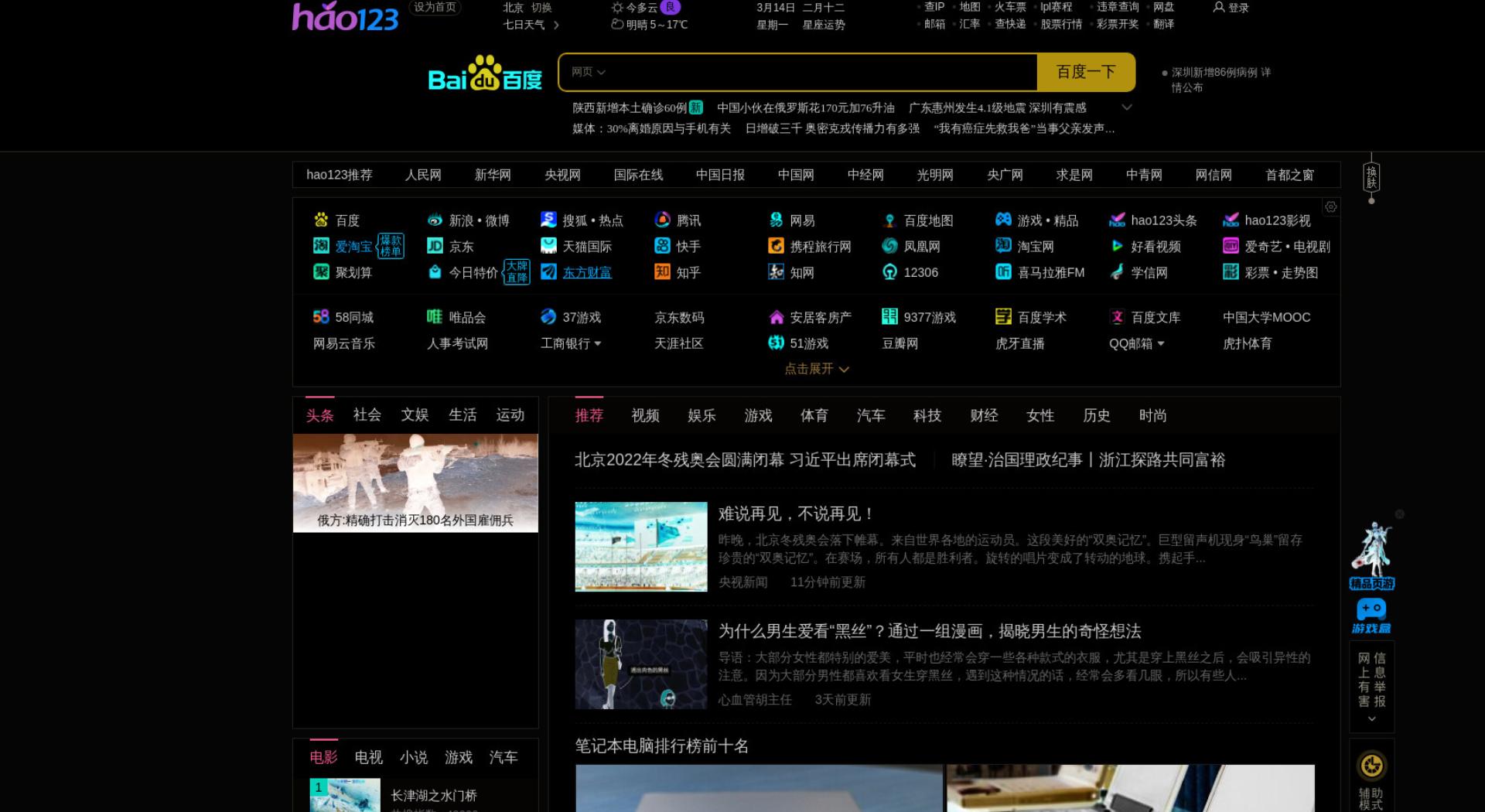The image size is (1485, 812).
Task: Click the 京东 JD icon
Action: (x=435, y=246)
